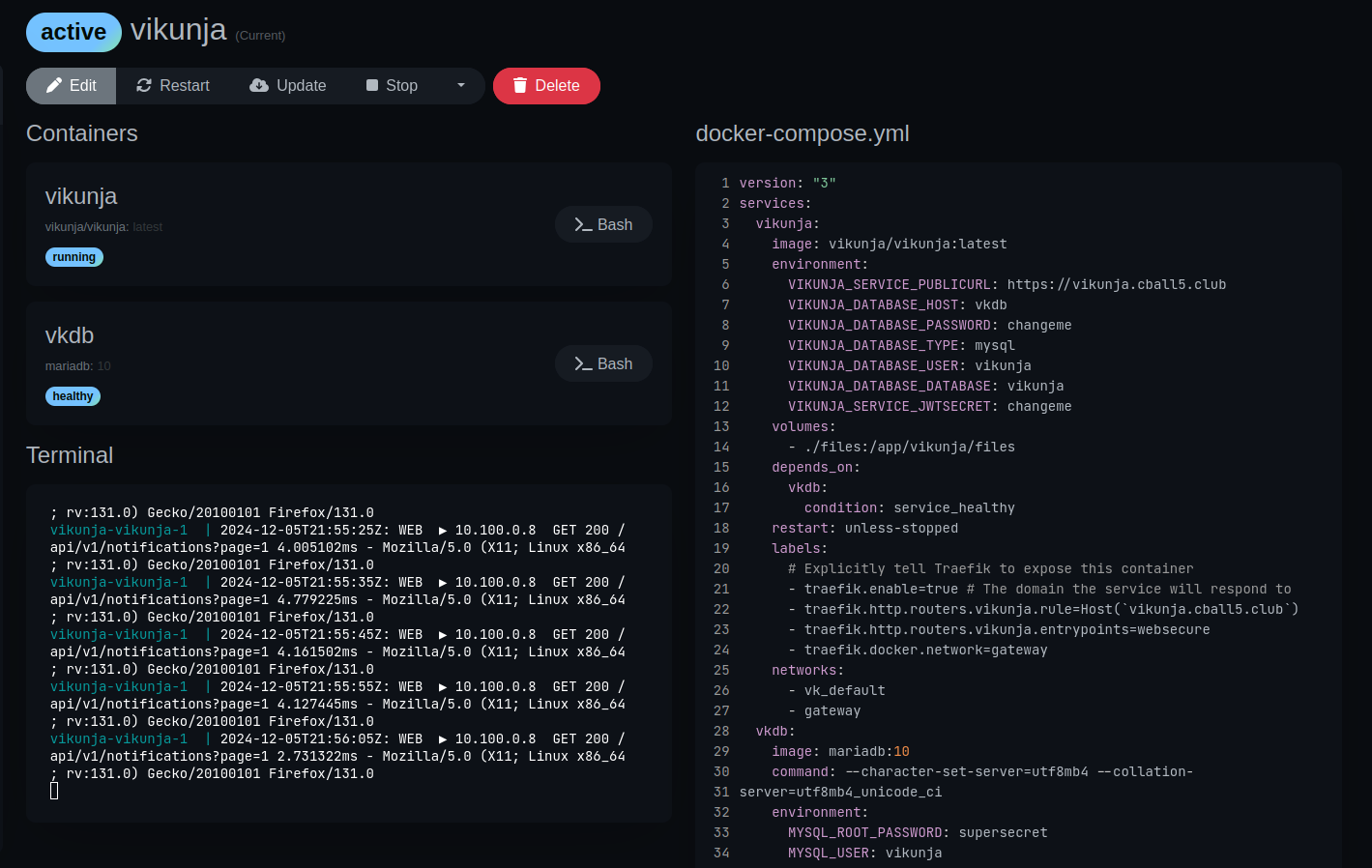The height and width of the screenshot is (868, 1372).
Task: Click the restart: unless-stopped line
Action: [864, 528]
